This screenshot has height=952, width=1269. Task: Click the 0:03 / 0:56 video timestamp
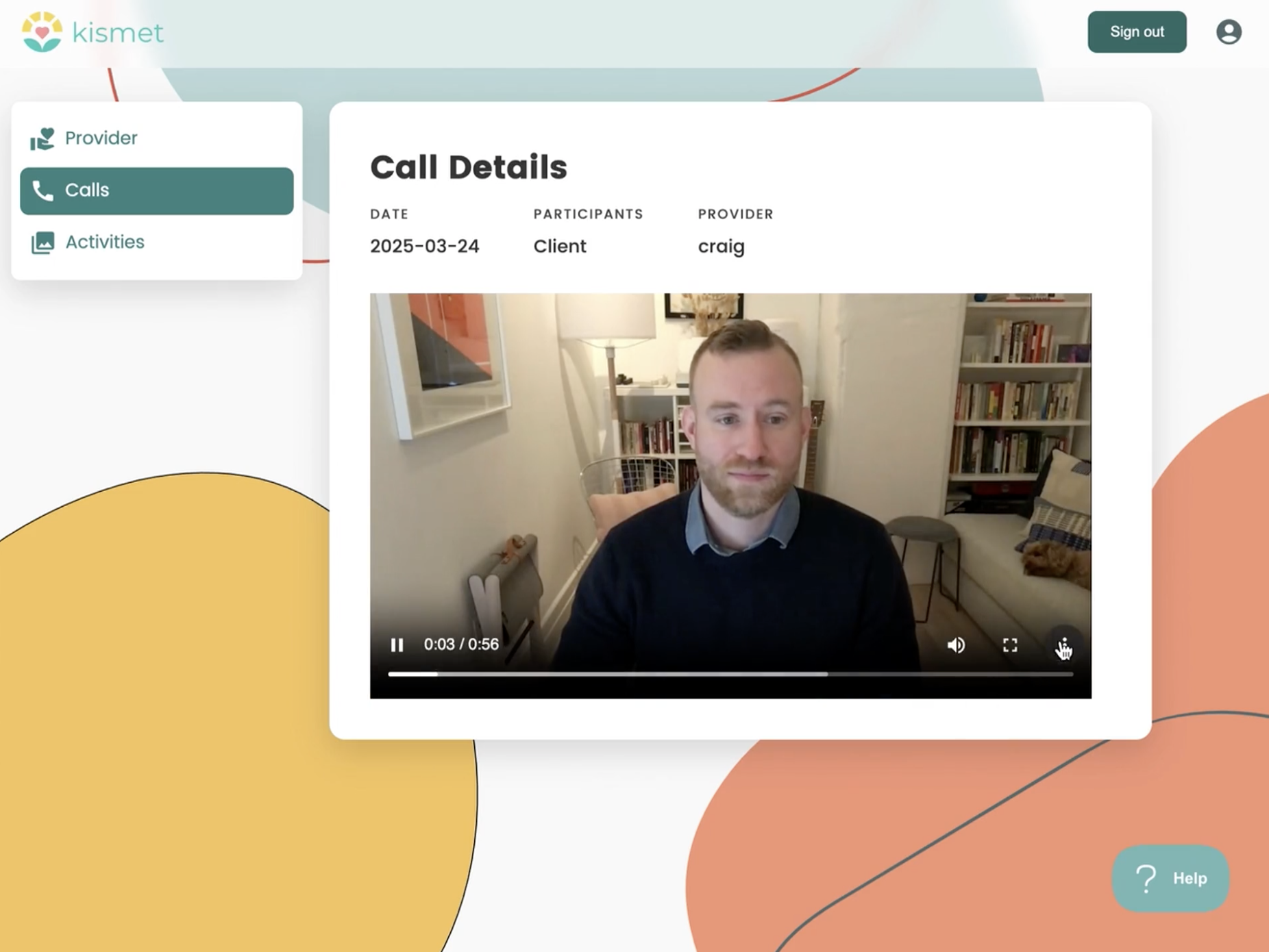click(461, 644)
